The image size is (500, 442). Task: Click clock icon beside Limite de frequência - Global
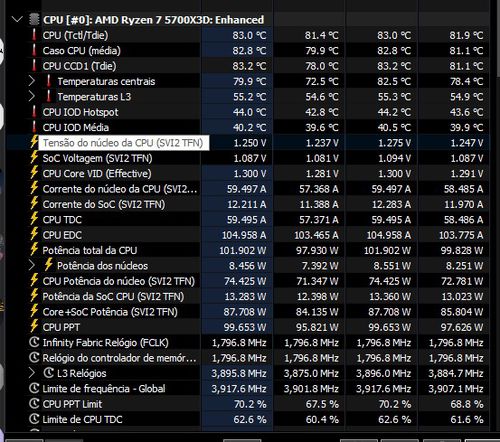[x=34, y=388]
